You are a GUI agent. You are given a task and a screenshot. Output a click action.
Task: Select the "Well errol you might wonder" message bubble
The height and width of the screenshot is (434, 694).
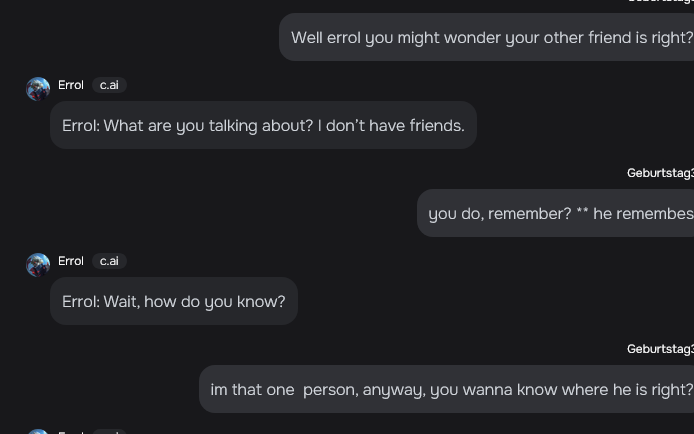click(x=486, y=37)
